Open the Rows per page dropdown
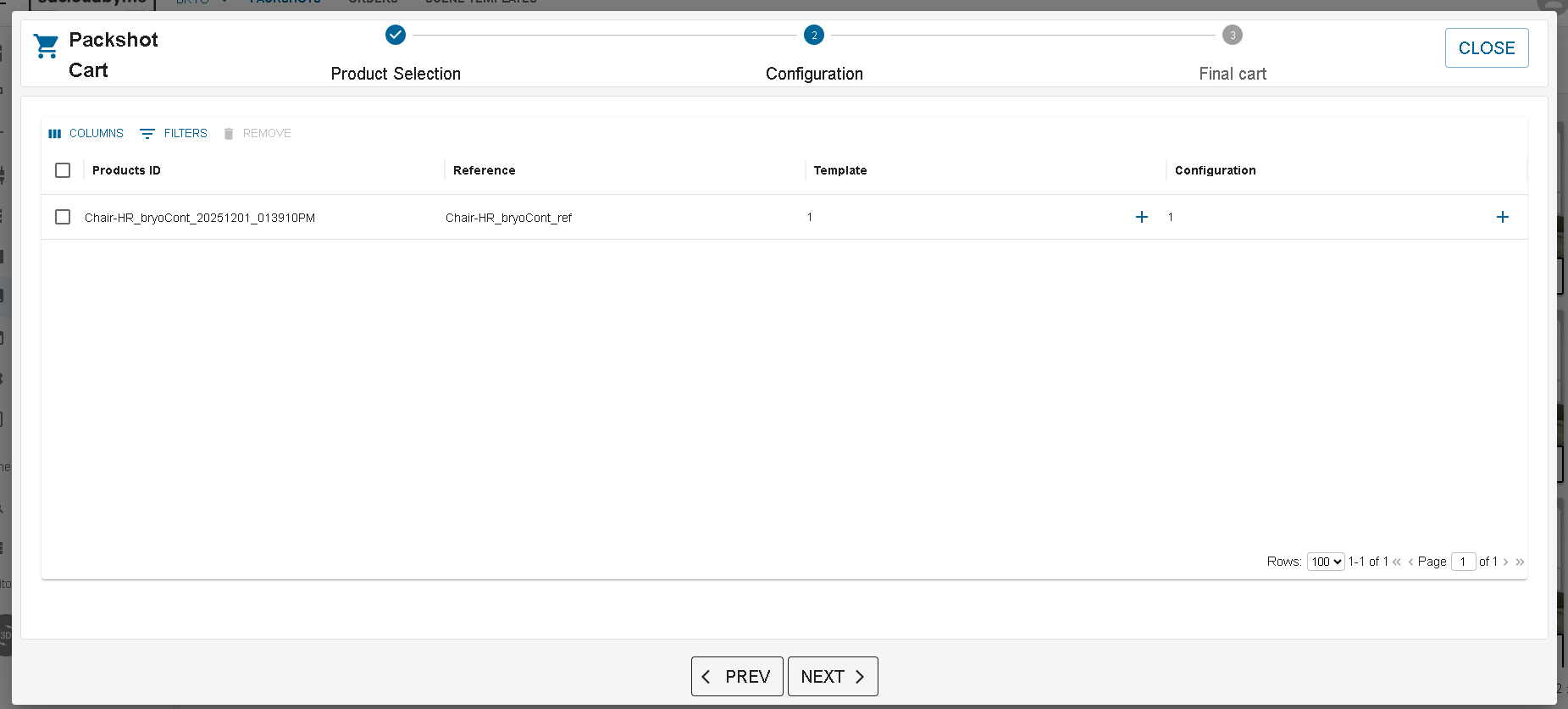This screenshot has width=1568, height=709. (x=1326, y=562)
